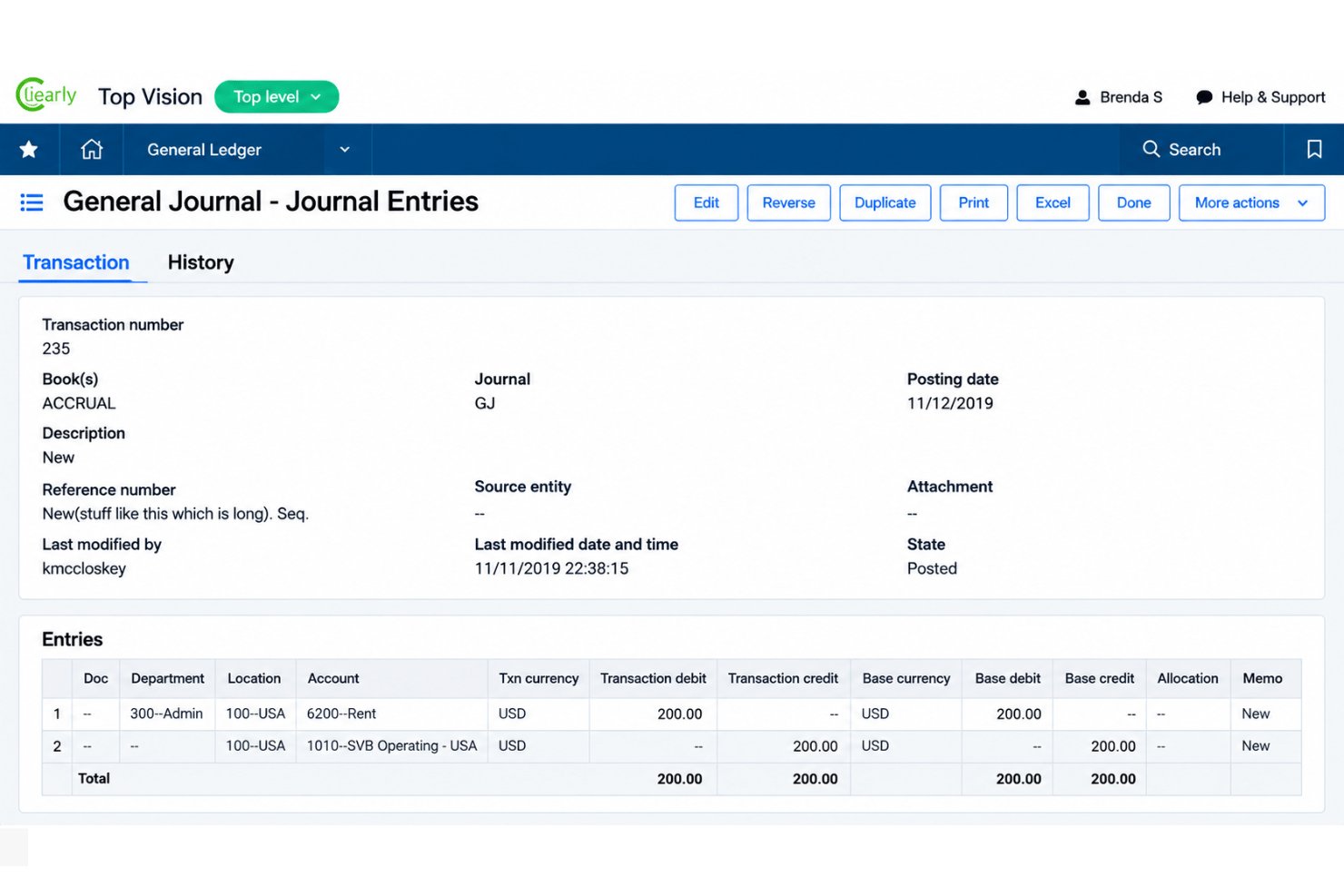Click the Transaction credit column header
The image size is (1344, 896).
(783, 678)
